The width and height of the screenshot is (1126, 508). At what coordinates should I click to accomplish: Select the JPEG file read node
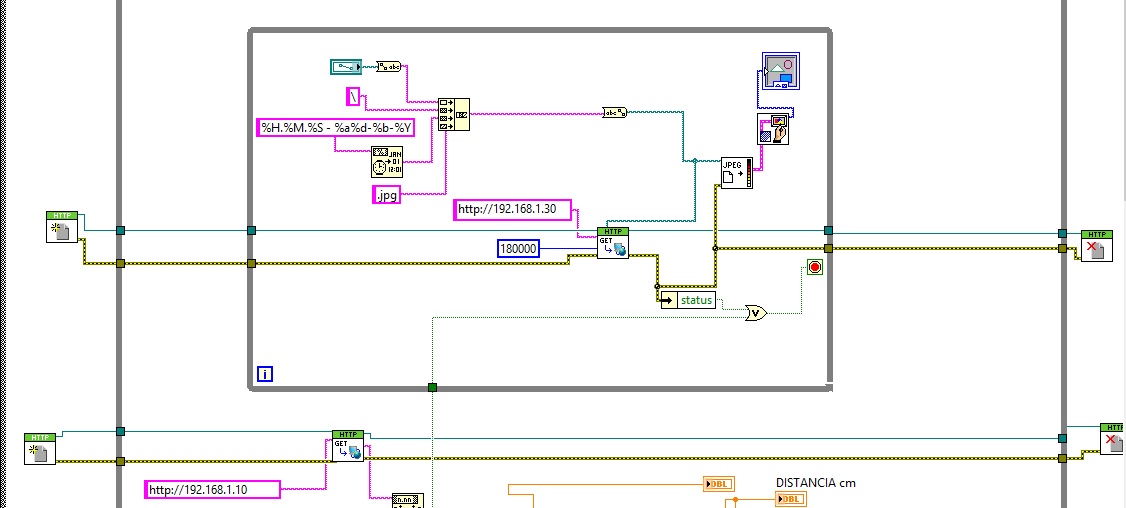(x=736, y=173)
